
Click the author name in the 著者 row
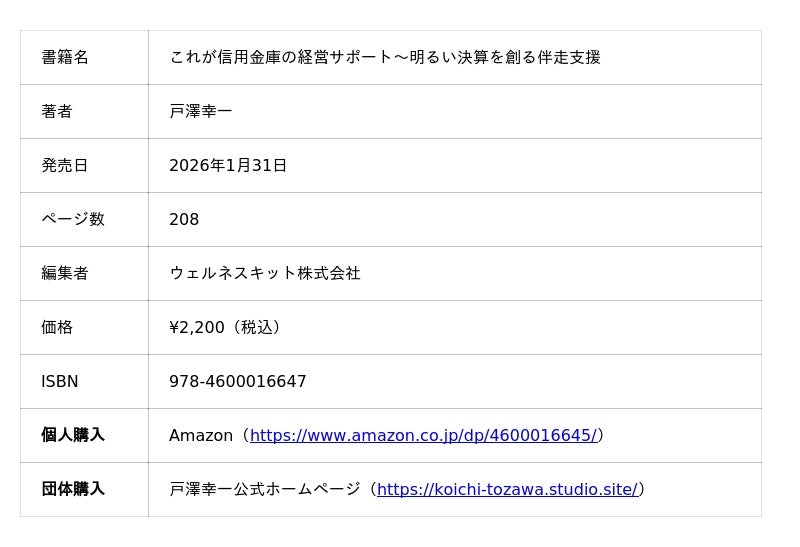(x=201, y=111)
